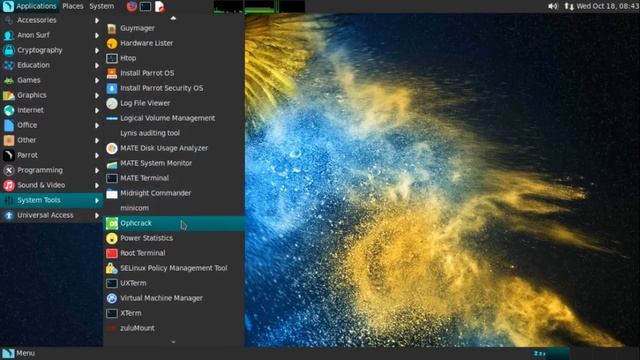This screenshot has width=640, height=360.
Task: Select the System Tools category
Action: pyautogui.click(x=51, y=200)
